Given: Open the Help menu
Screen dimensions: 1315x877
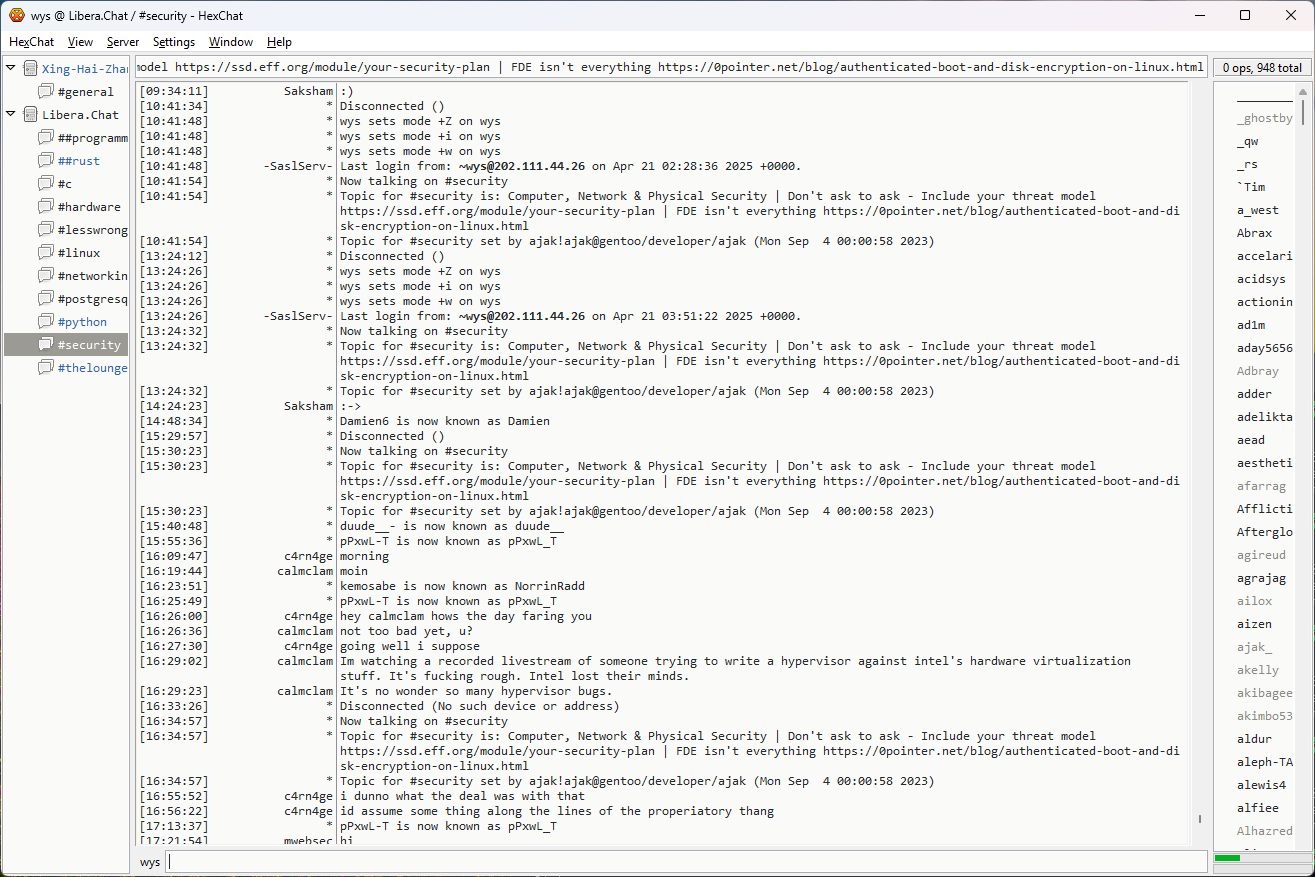Looking at the screenshot, I should point(279,42).
